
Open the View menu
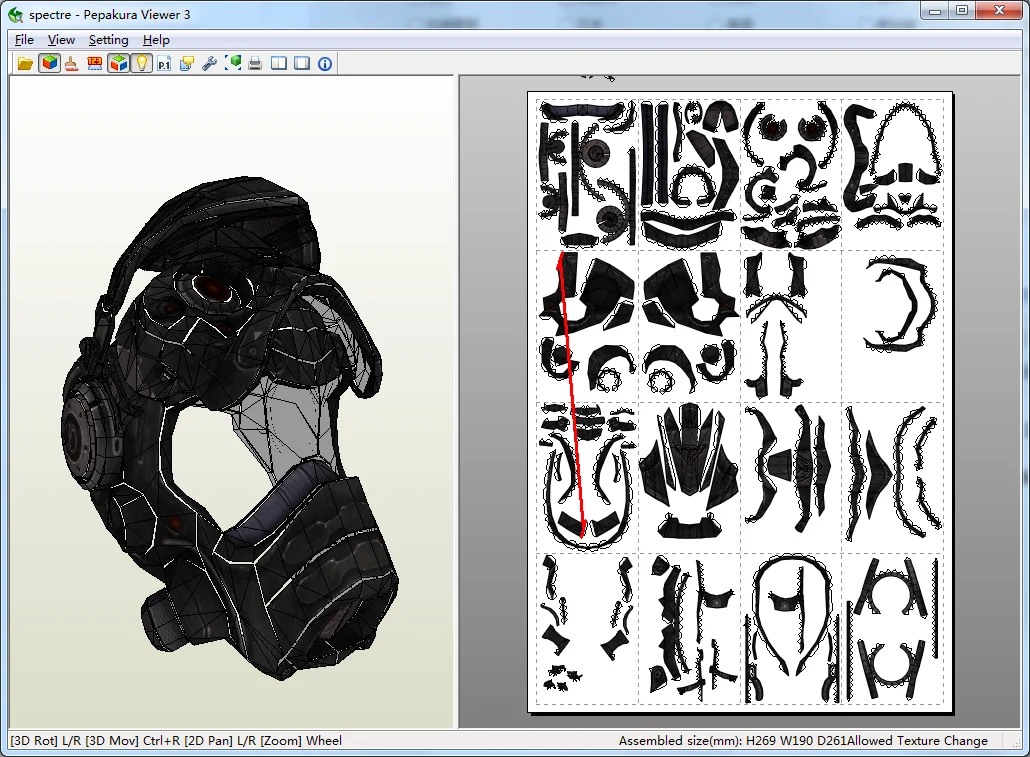pyautogui.click(x=61, y=40)
